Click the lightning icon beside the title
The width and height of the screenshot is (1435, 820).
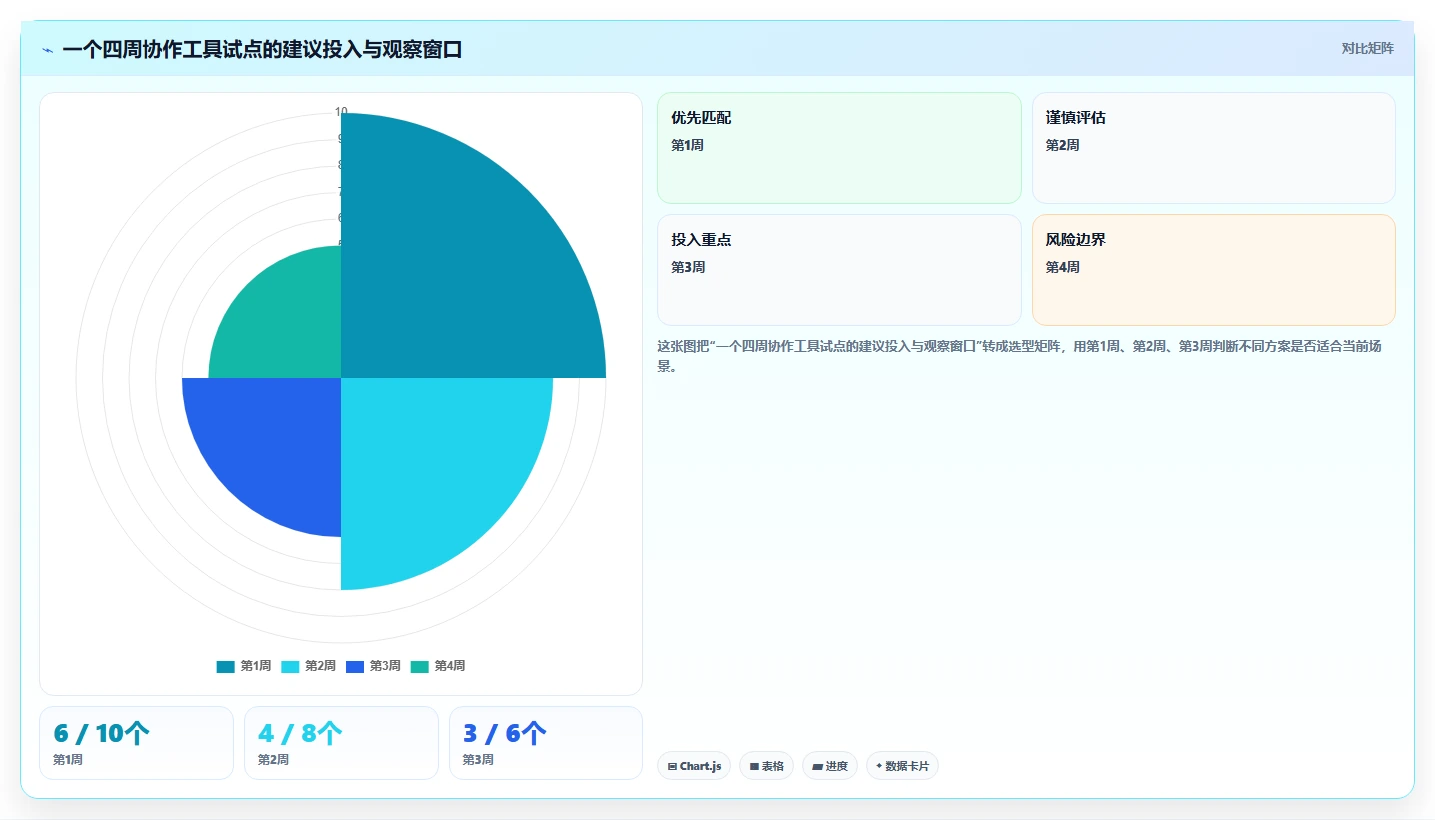(47, 50)
